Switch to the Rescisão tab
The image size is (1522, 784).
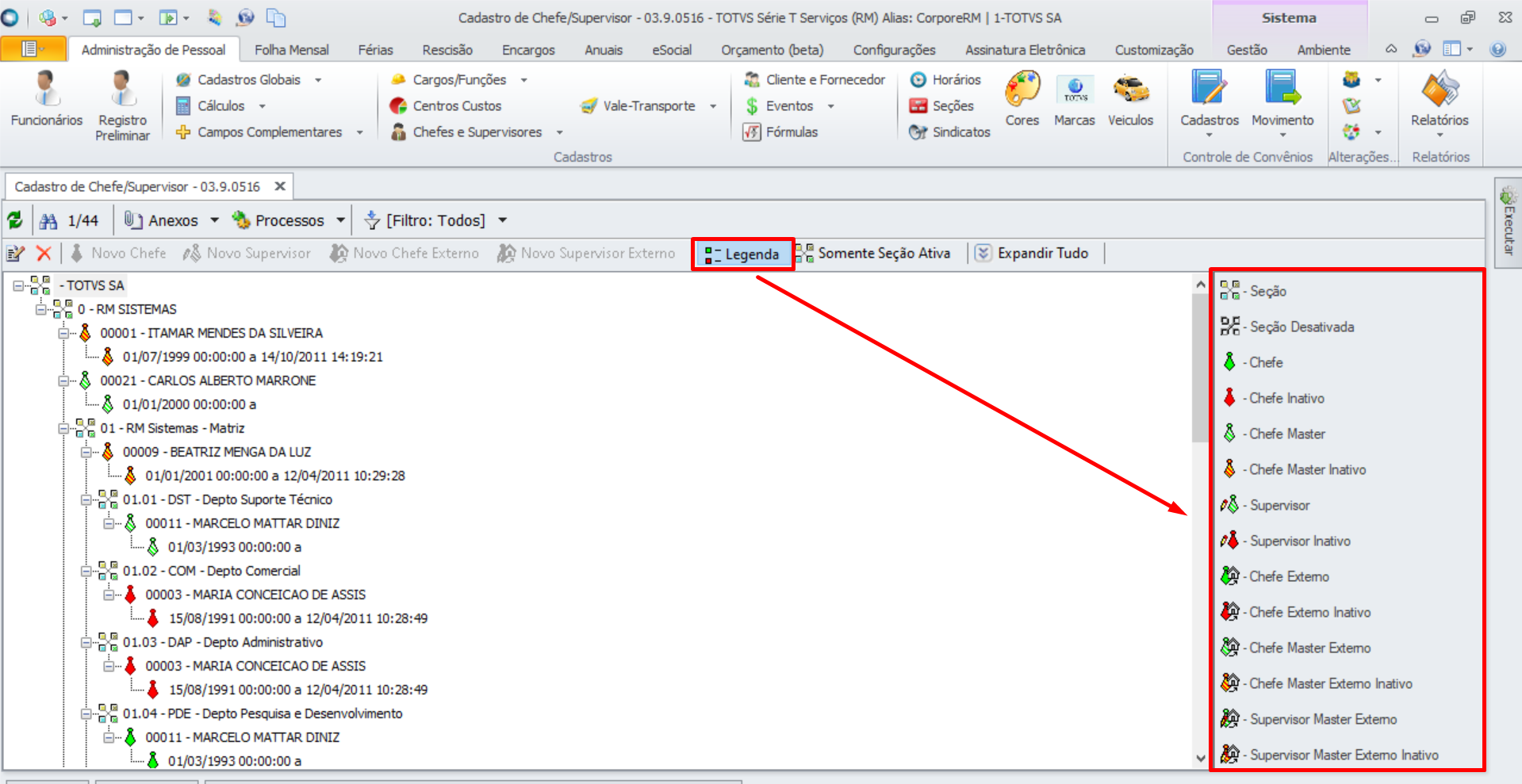click(x=447, y=50)
